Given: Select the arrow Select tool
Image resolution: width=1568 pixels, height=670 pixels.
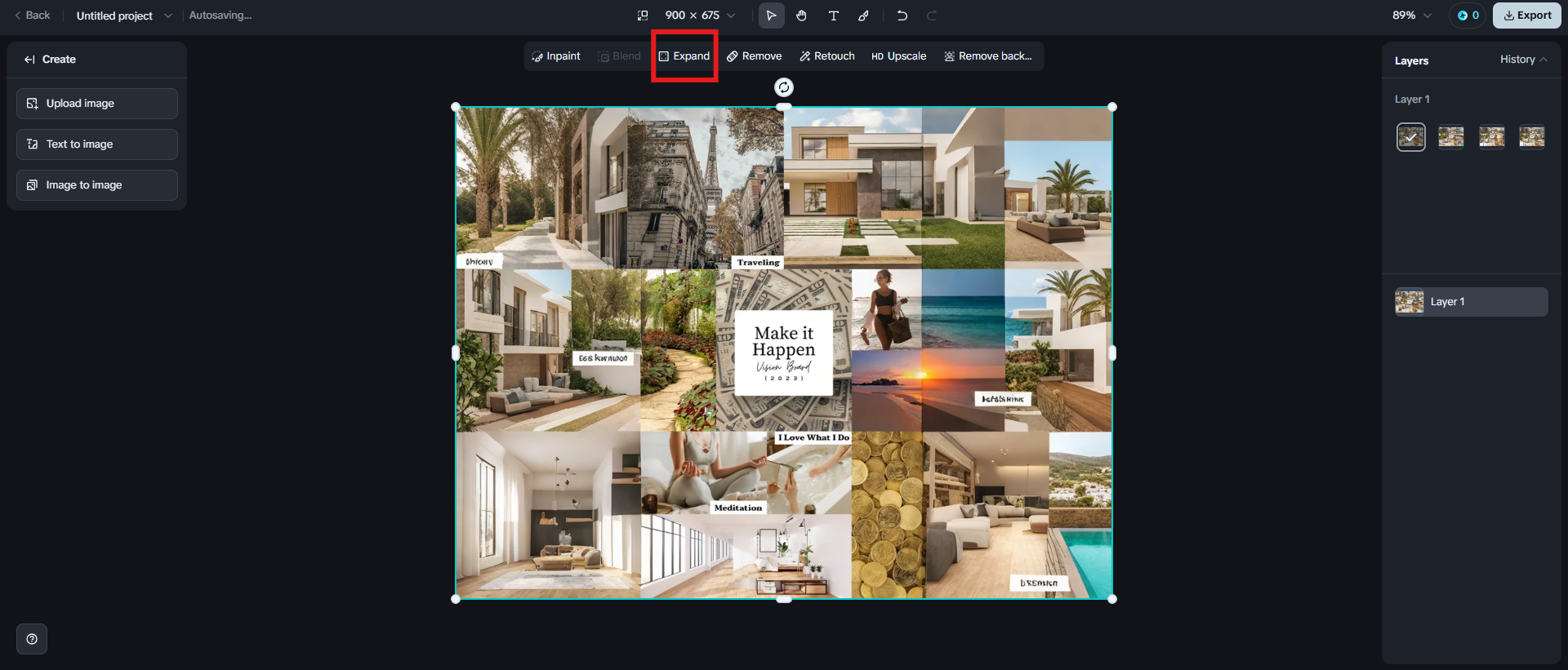Looking at the screenshot, I should pyautogui.click(x=771, y=16).
